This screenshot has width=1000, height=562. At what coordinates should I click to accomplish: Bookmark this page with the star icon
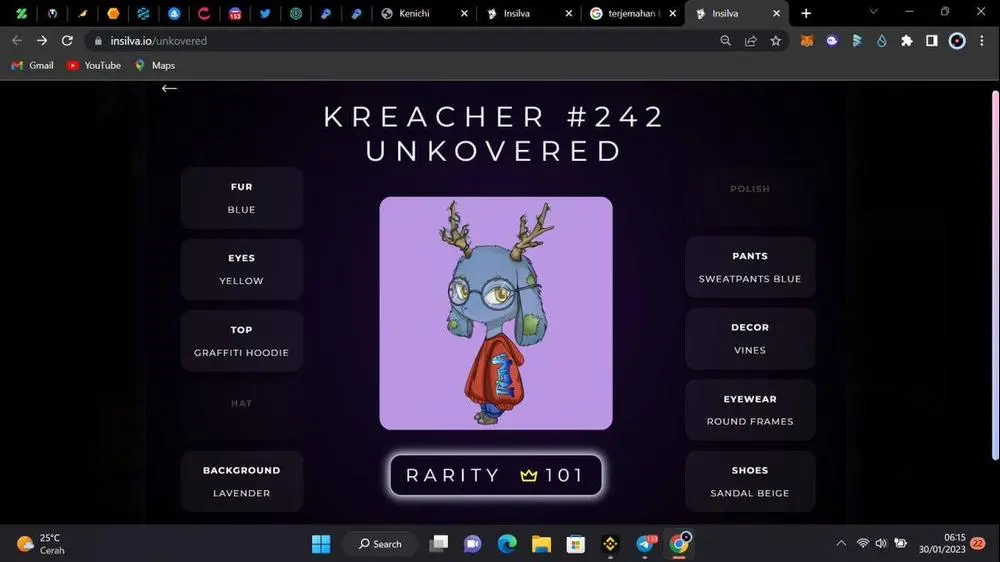point(775,41)
